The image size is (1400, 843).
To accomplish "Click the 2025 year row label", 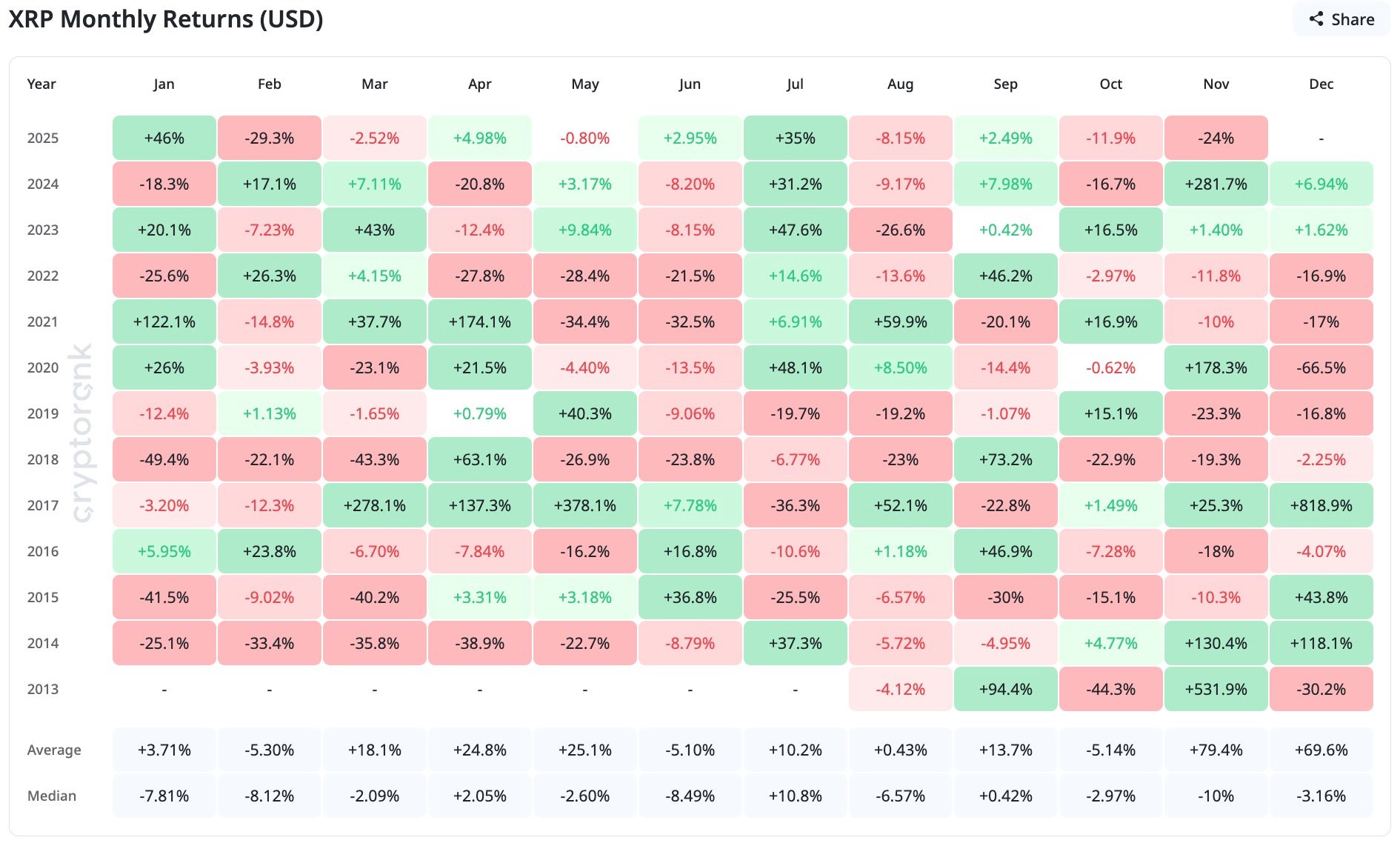I will coord(43,139).
